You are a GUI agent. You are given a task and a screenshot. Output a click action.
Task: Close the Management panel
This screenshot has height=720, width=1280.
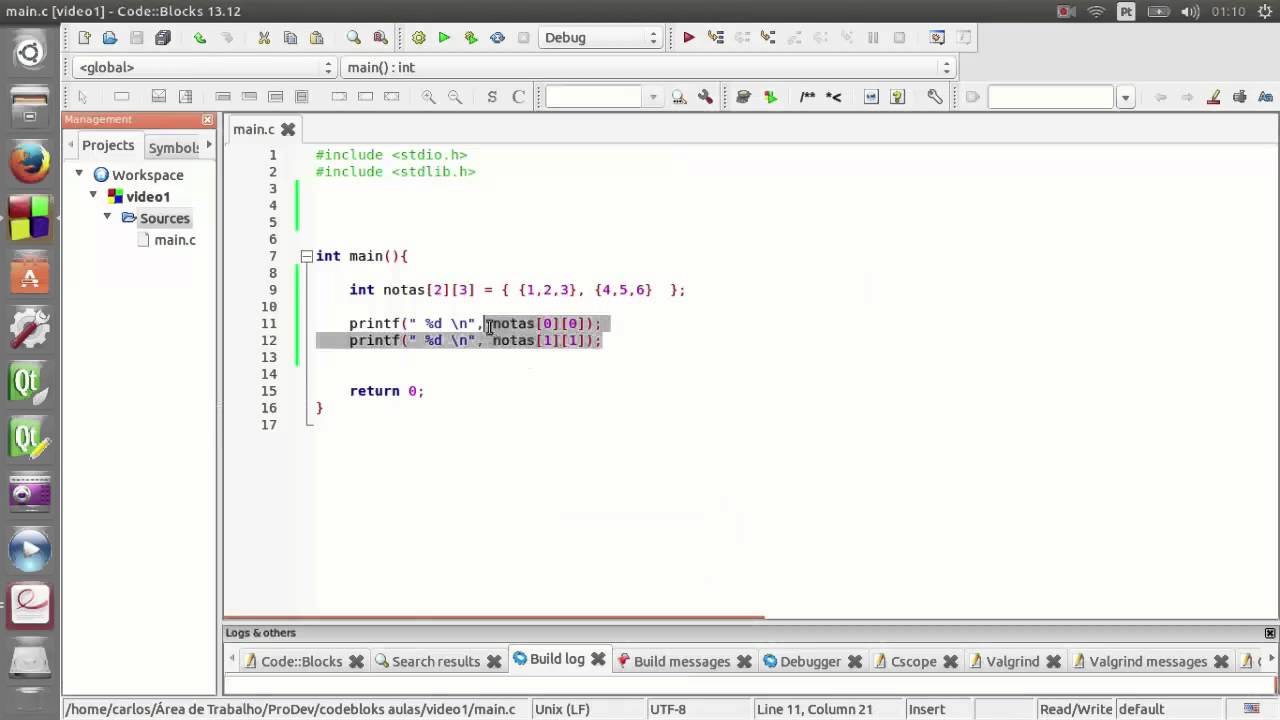coord(207,119)
